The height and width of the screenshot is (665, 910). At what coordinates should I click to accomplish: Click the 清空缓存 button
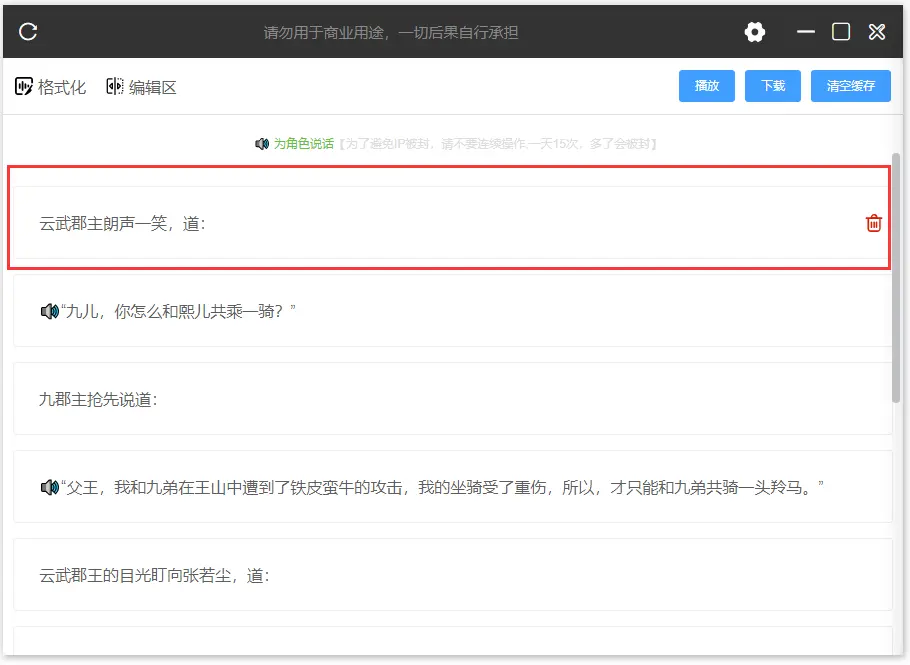click(x=850, y=86)
